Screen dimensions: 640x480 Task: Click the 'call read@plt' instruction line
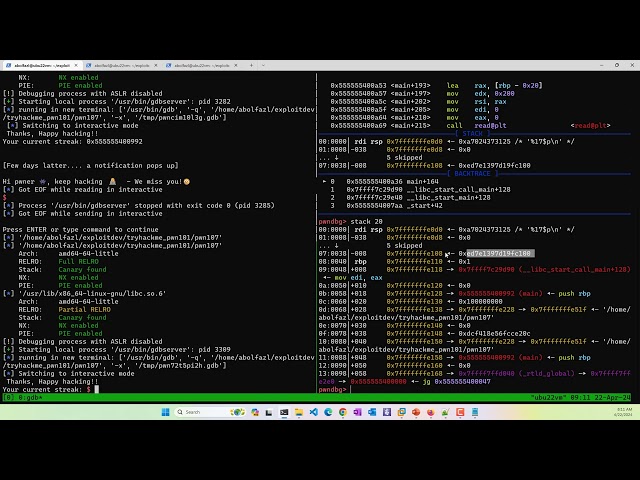point(470,126)
